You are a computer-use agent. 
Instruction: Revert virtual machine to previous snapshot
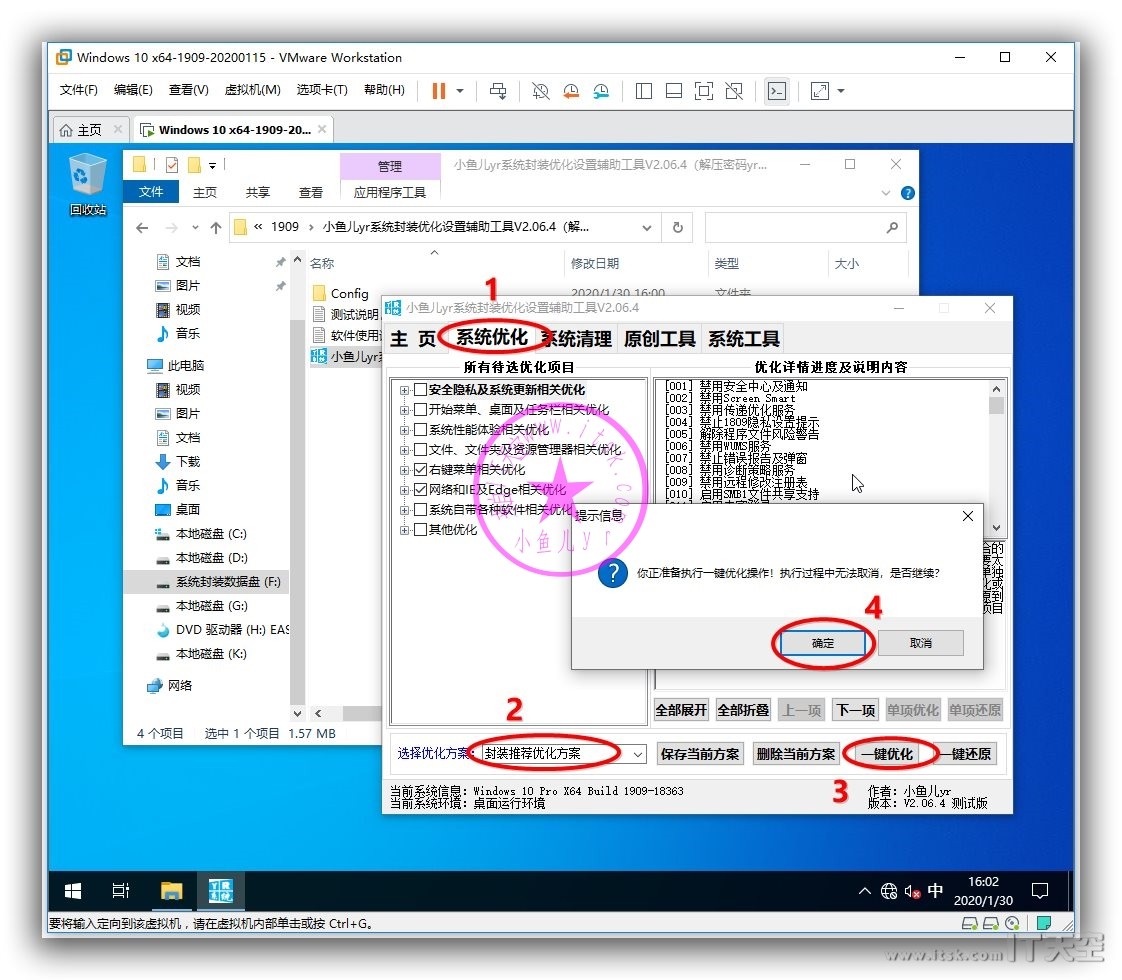coord(571,91)
